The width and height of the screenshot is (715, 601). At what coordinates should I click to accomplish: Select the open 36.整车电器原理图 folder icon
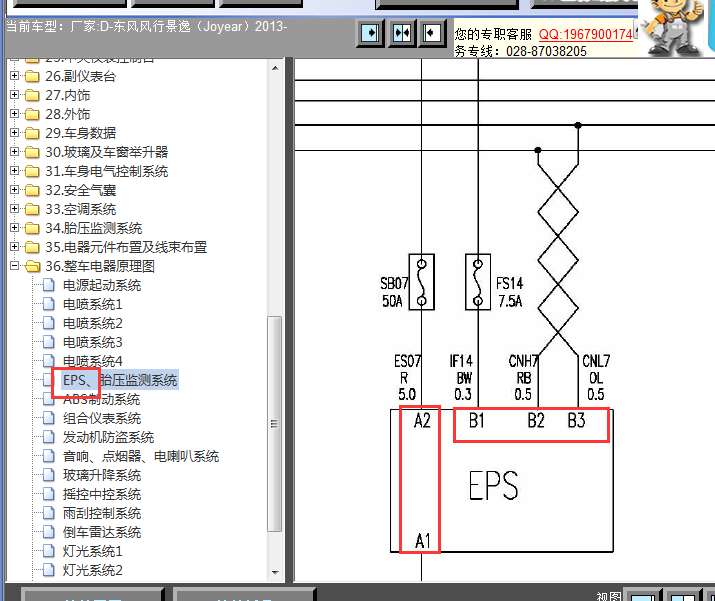[x=32, y=266]
